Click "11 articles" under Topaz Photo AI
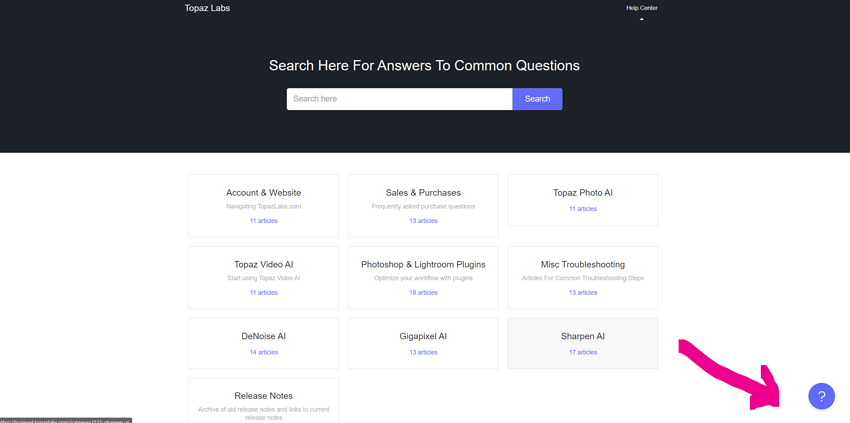The image size is (850, 423). (582, 209)
